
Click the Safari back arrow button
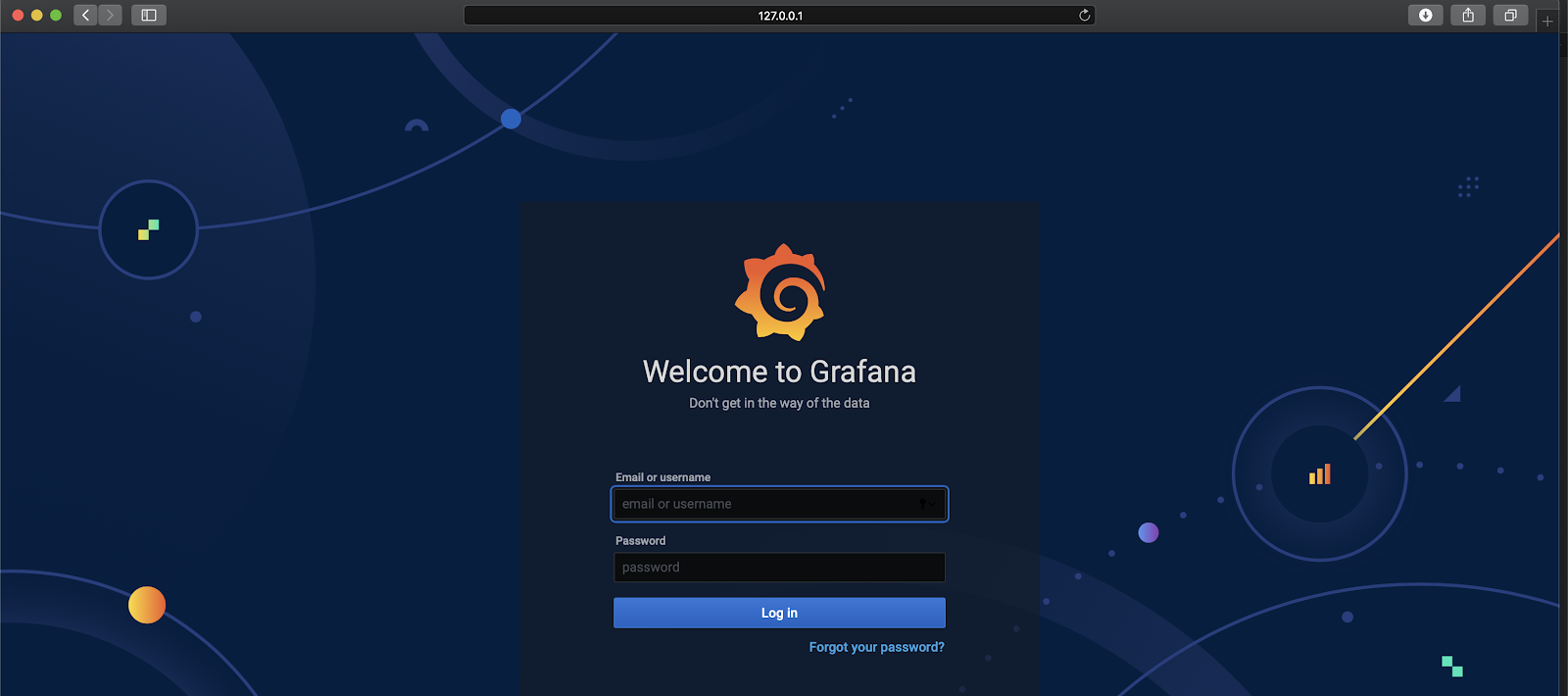[86, 15]
